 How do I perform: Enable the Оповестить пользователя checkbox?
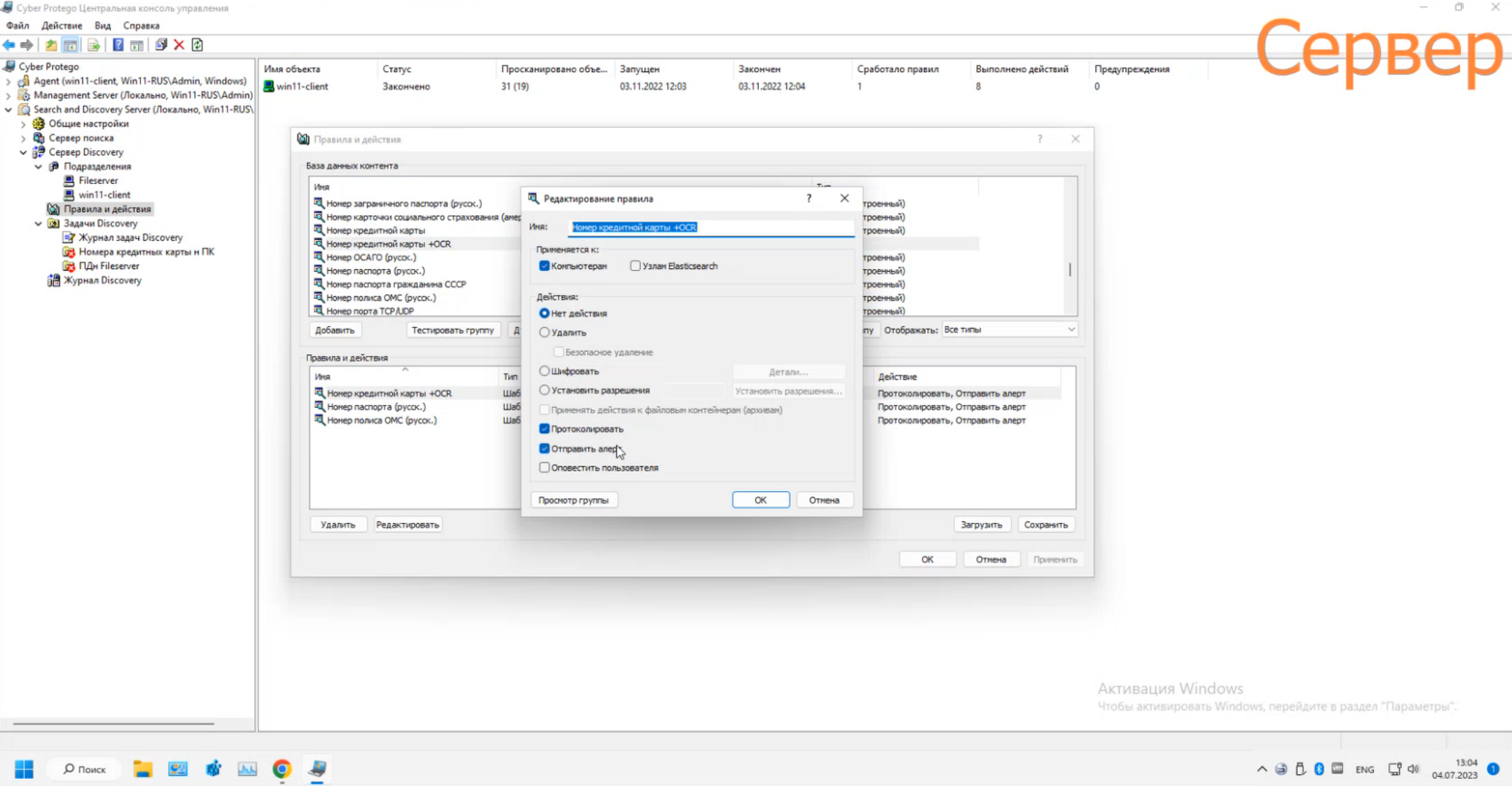click(x=544, y=467)
